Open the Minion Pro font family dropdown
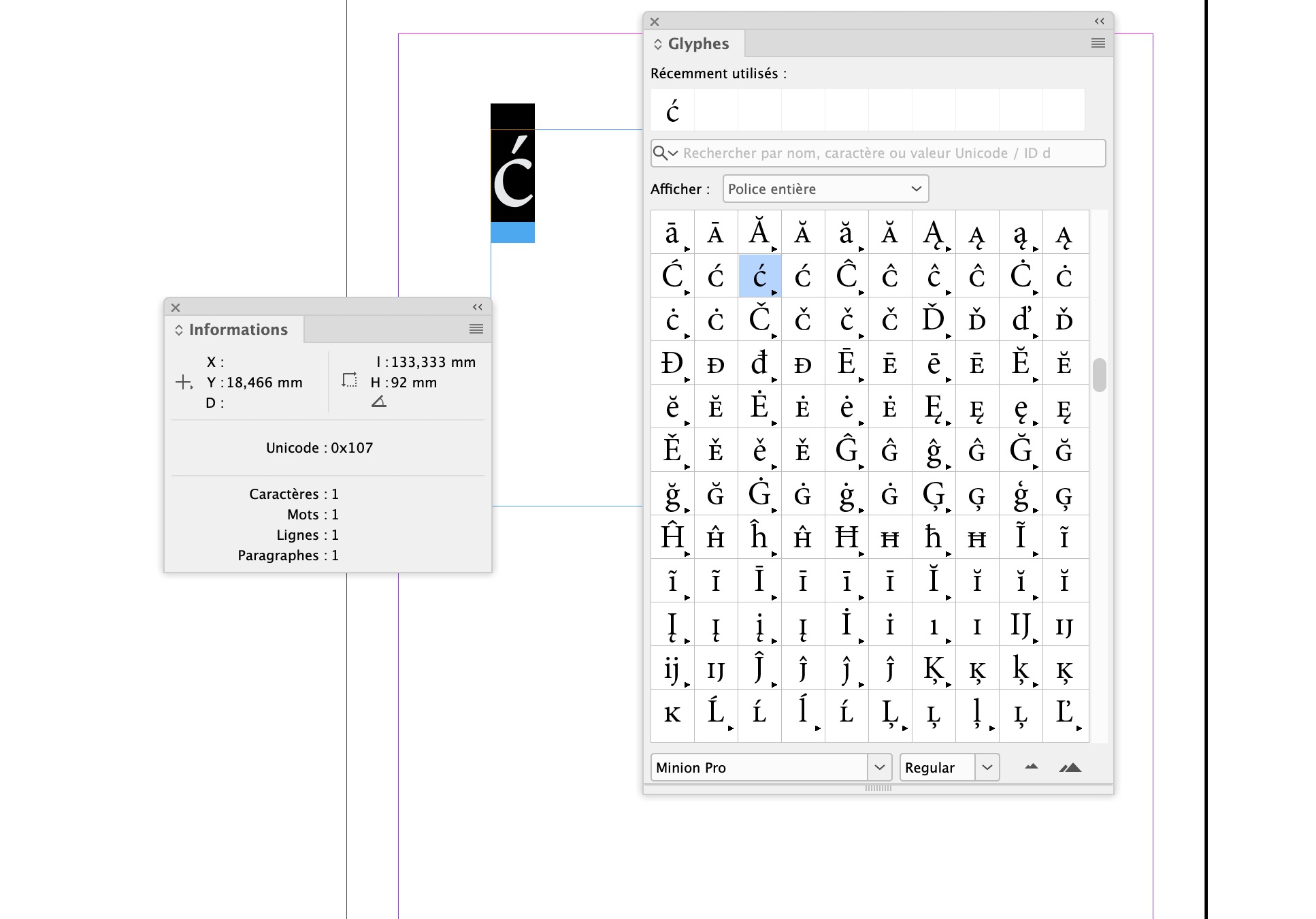 click(880, 767)
